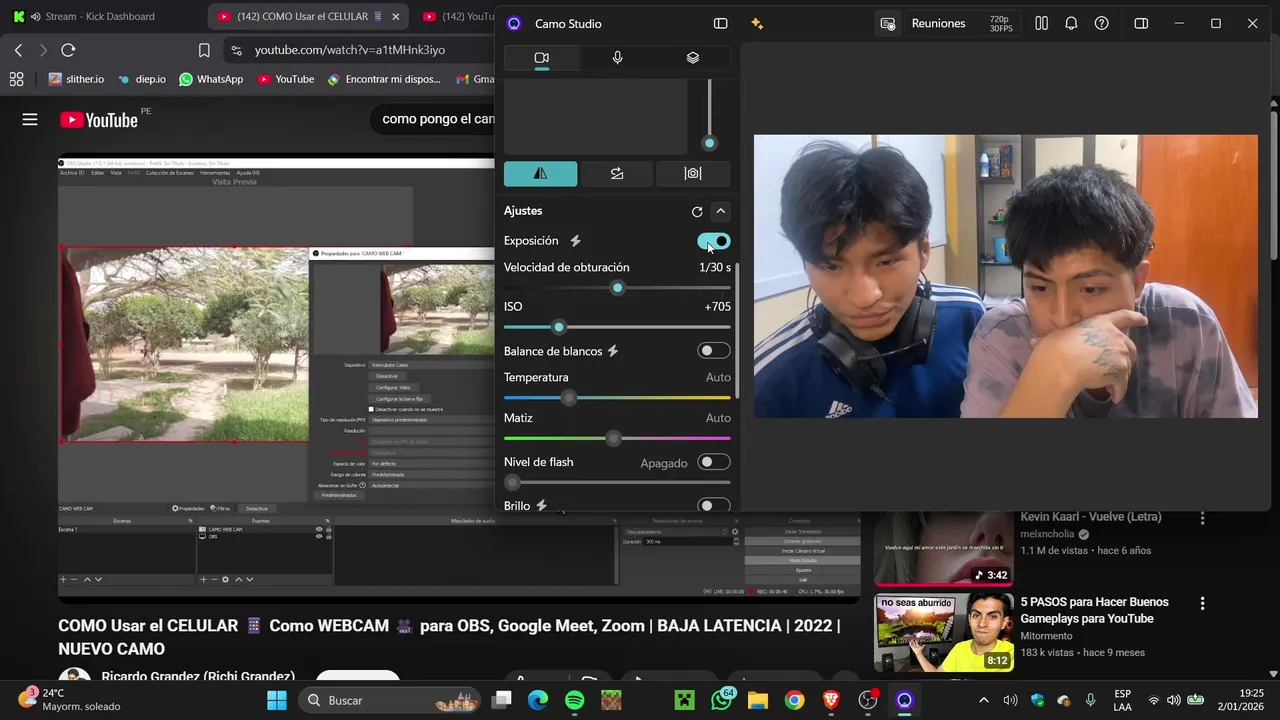Adjust the vertical zoom slider knob
Viewport: 1280px width, 720px height.
pos(709,143)
